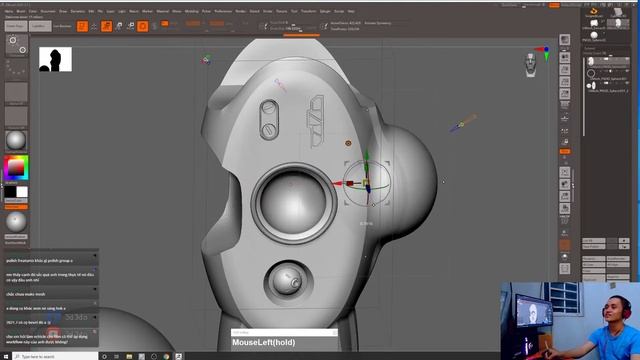Image resolution: width=640 pixels, height=360 pixels.
Task: Open the Home Page button
Action: (x=16, y=26)
